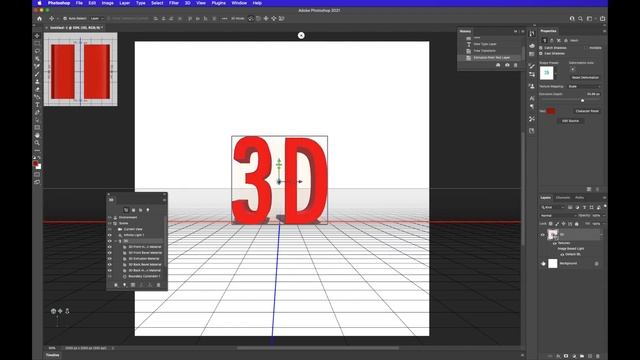Delete object using 3D panel trash icon

click(159, 285)
